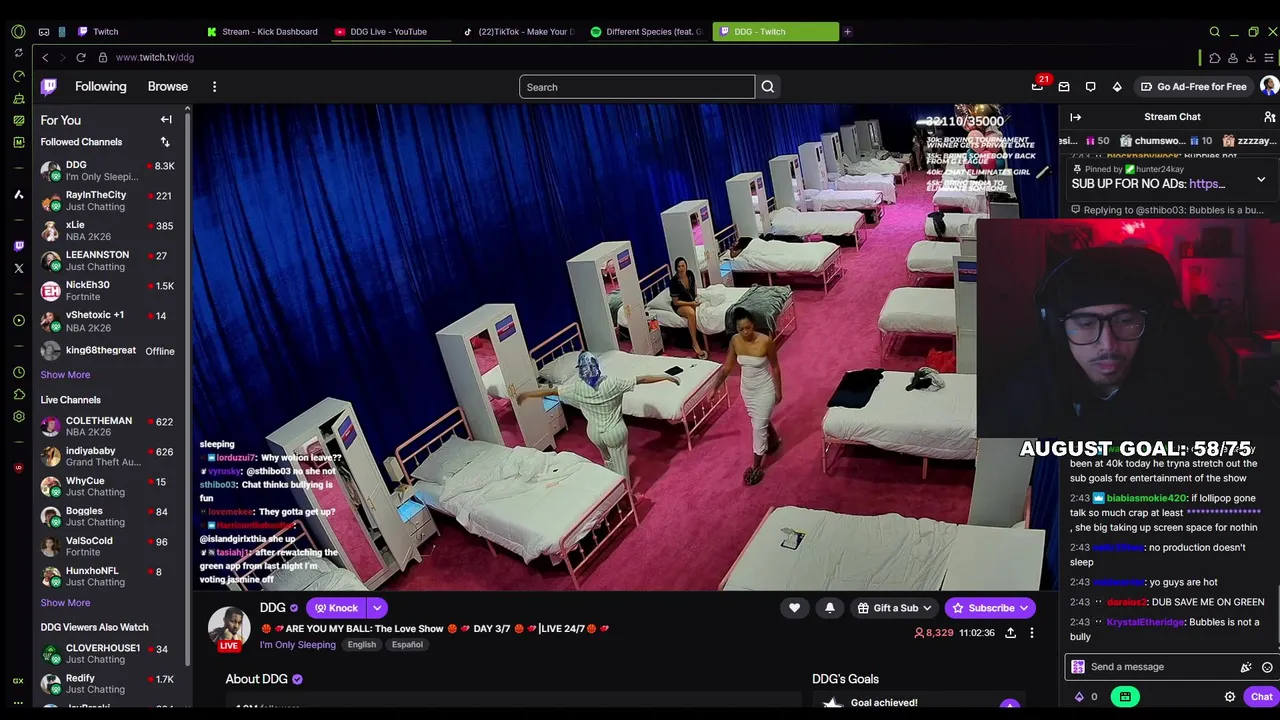Open the Bits diamond icon in top bar

[x=1117, y=87]
